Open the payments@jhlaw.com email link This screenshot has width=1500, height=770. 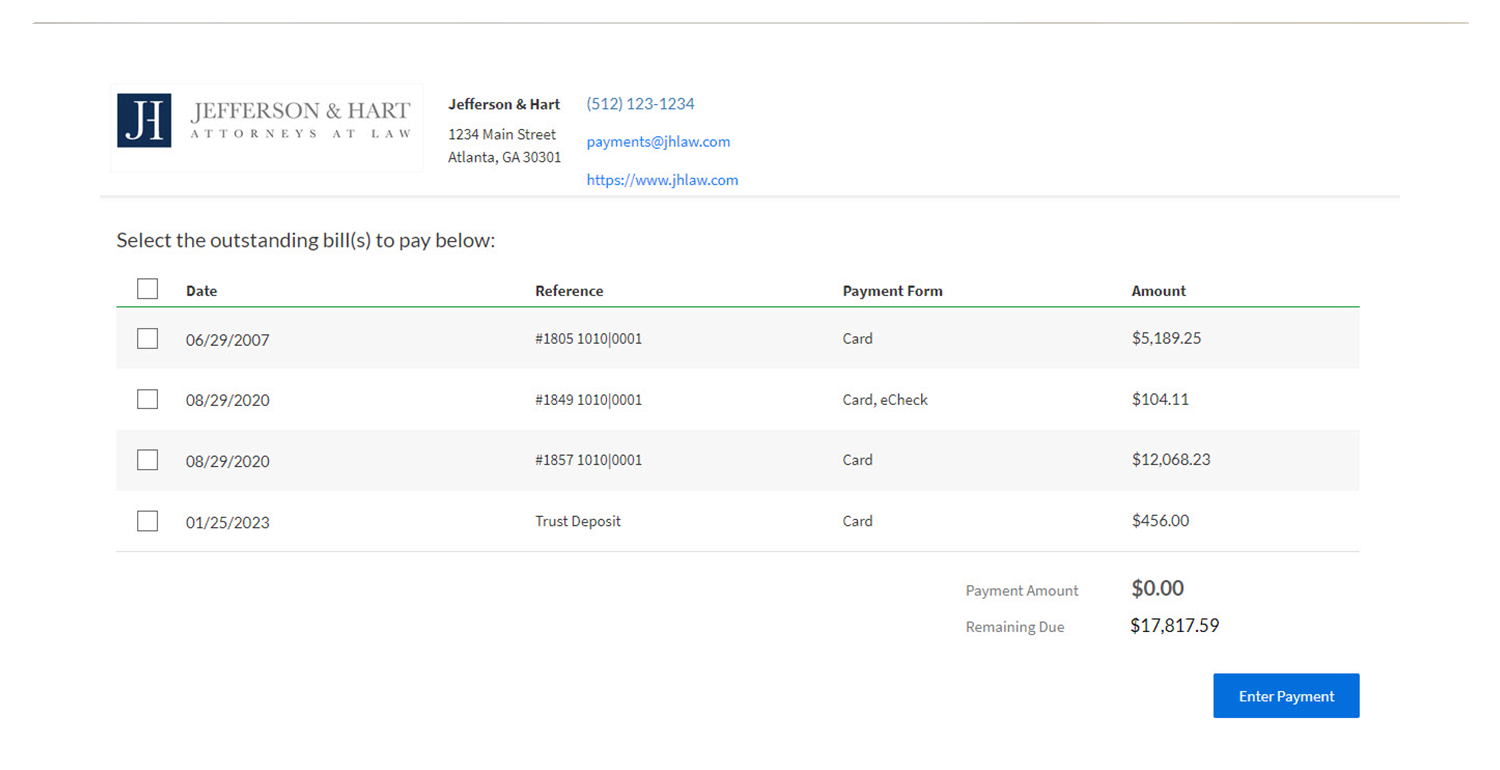coord(658,141)
